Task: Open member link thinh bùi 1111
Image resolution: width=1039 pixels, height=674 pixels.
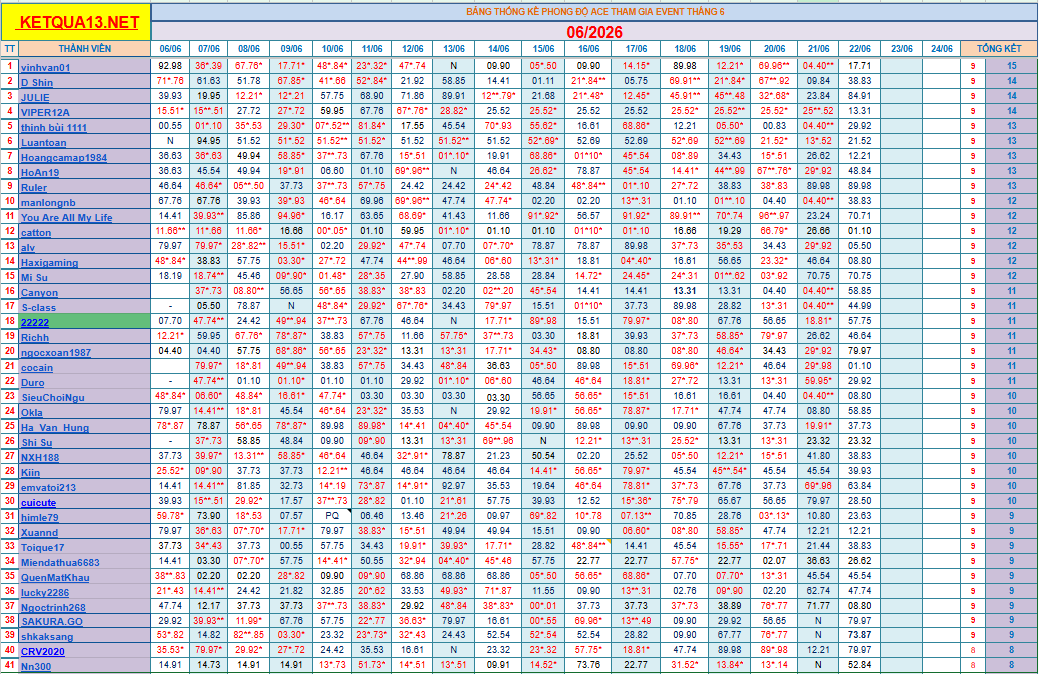Action: (x=54, y=128)
